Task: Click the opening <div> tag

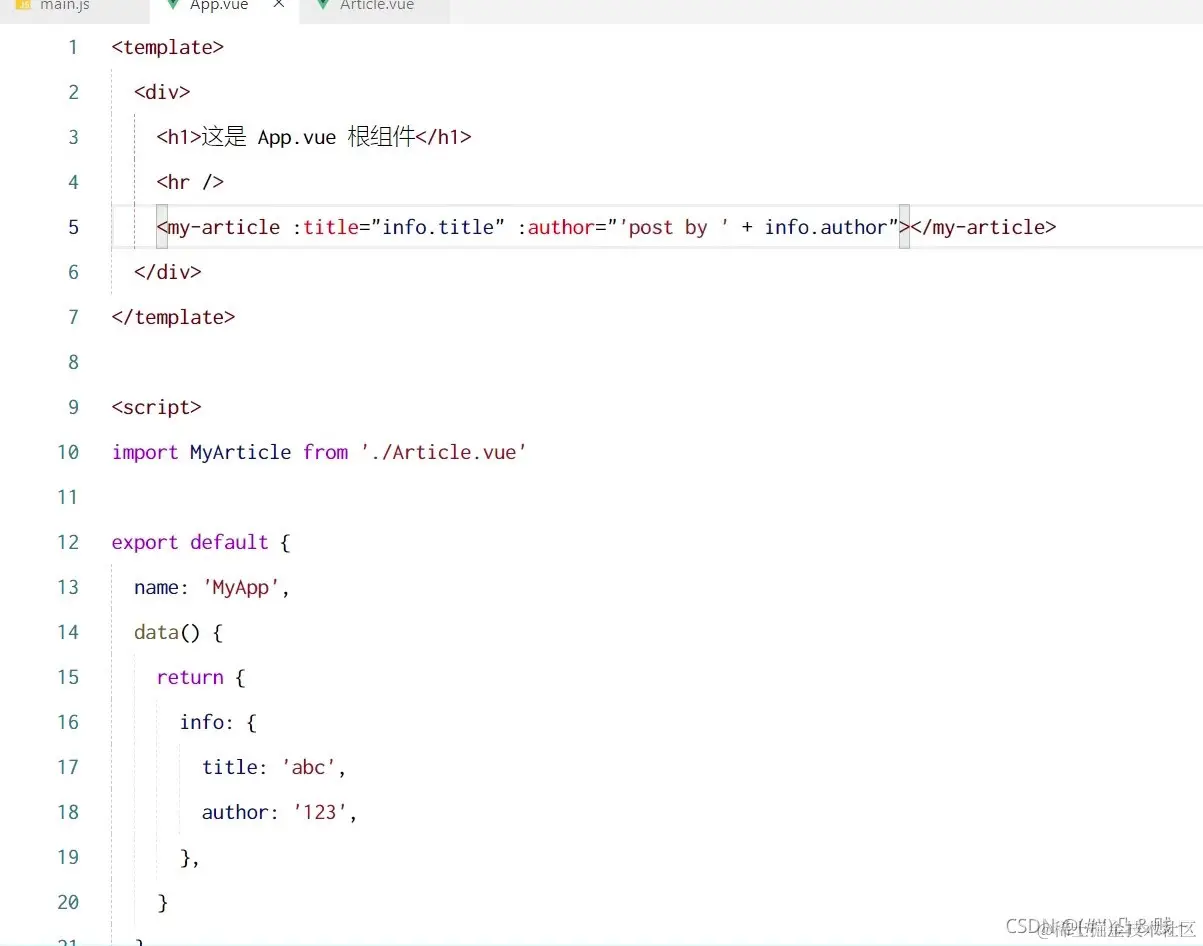Action: tap(162, 93)
